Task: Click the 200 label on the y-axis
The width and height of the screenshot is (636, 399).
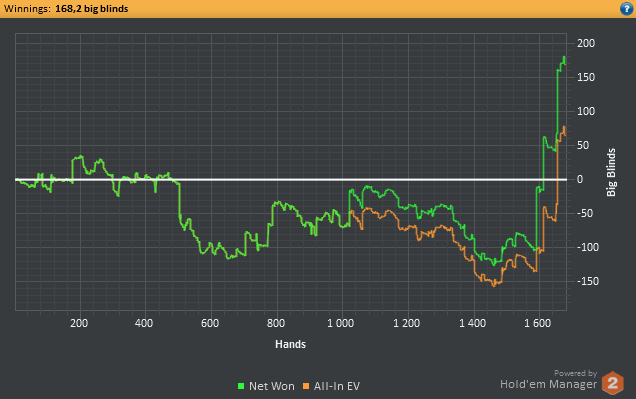Action: coord(586,43)
